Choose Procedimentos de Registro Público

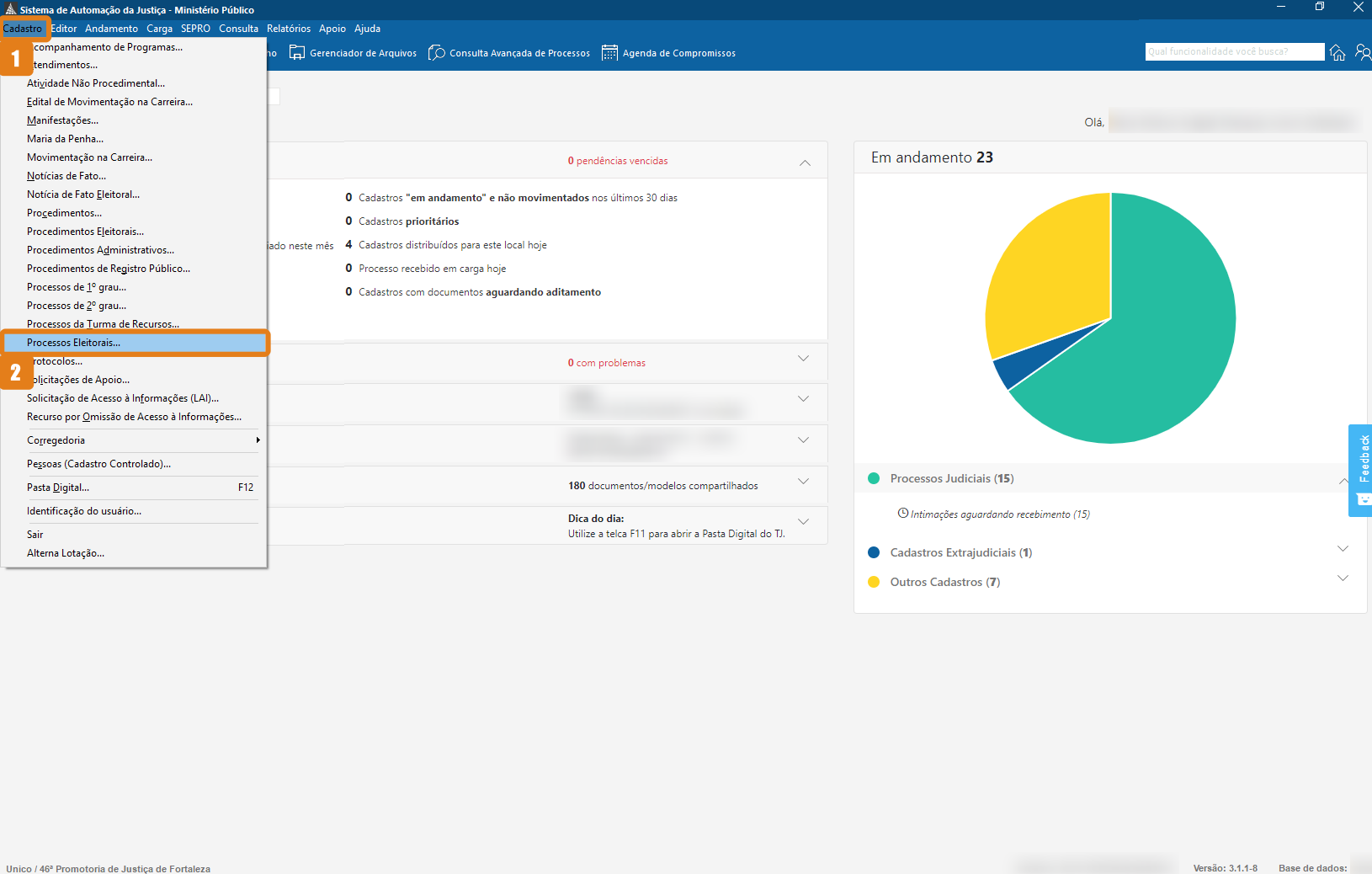tap(135, 269)
